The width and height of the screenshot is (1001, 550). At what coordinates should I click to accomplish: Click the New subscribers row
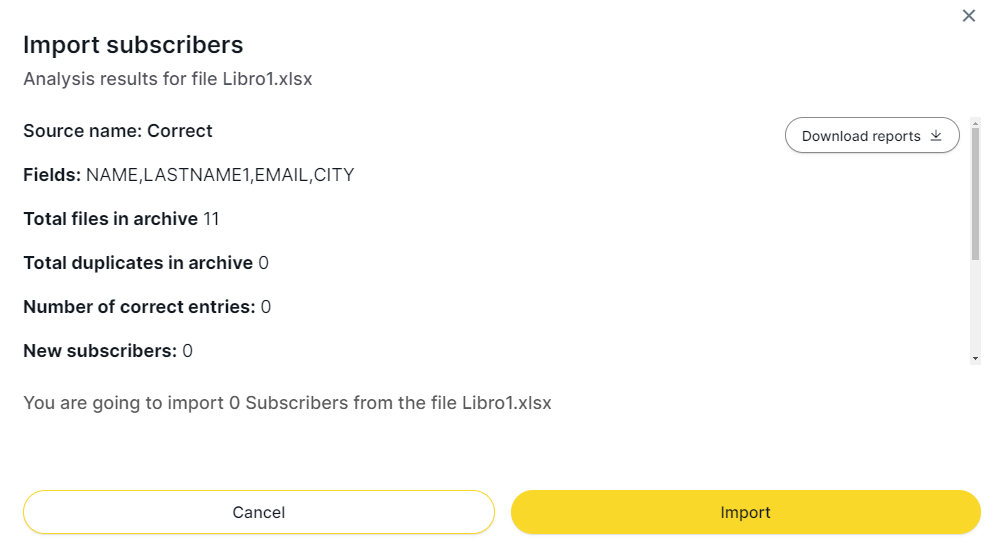108,351
